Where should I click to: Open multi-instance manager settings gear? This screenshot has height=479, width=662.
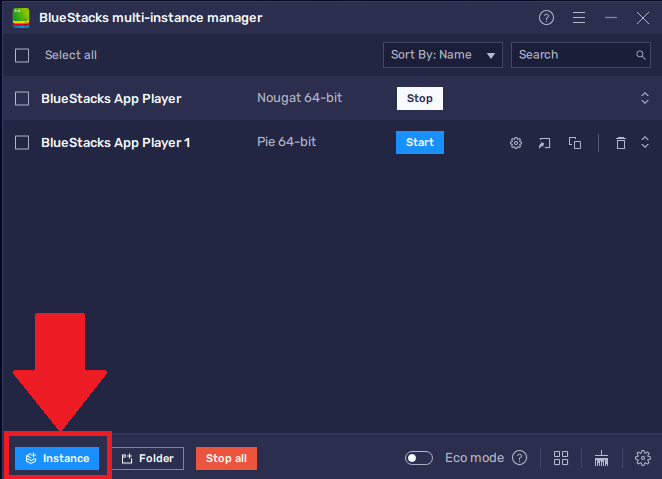tap(643, 458)
